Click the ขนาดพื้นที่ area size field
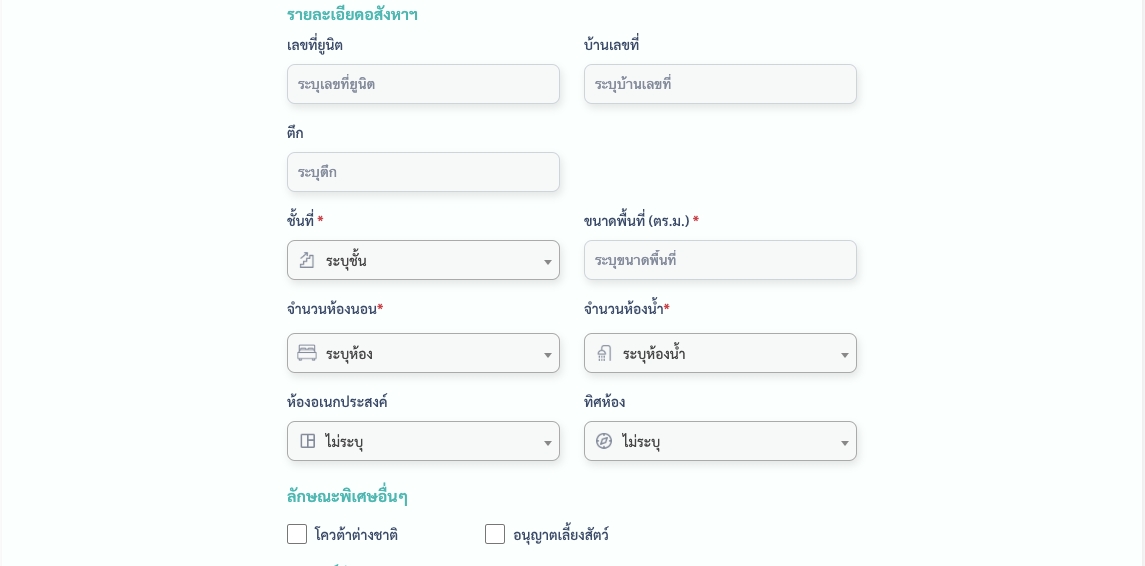The height and width of the screenshot is (566, 1145). tap(720, 260)
